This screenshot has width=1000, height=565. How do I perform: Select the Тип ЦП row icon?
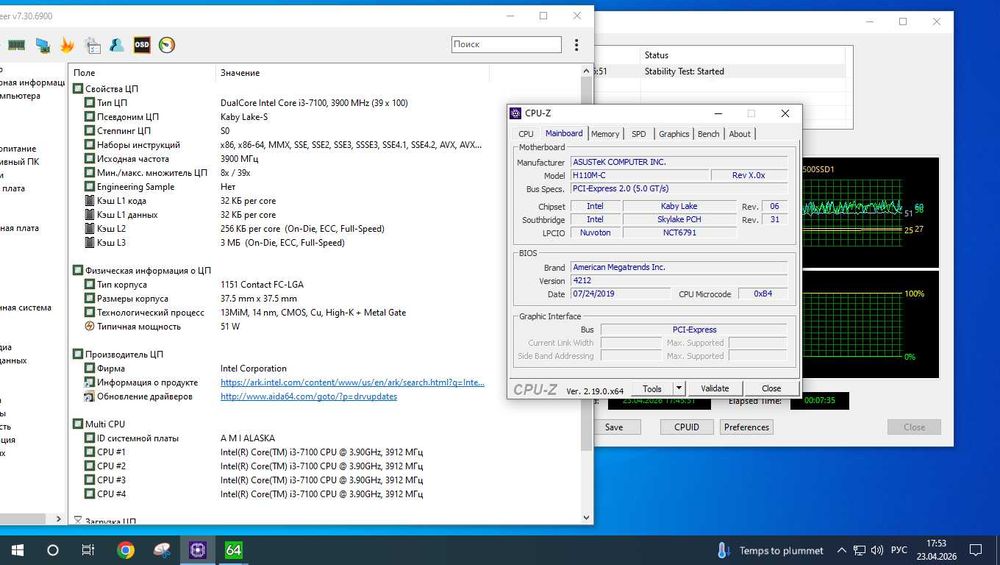click(x=90, y=103)
